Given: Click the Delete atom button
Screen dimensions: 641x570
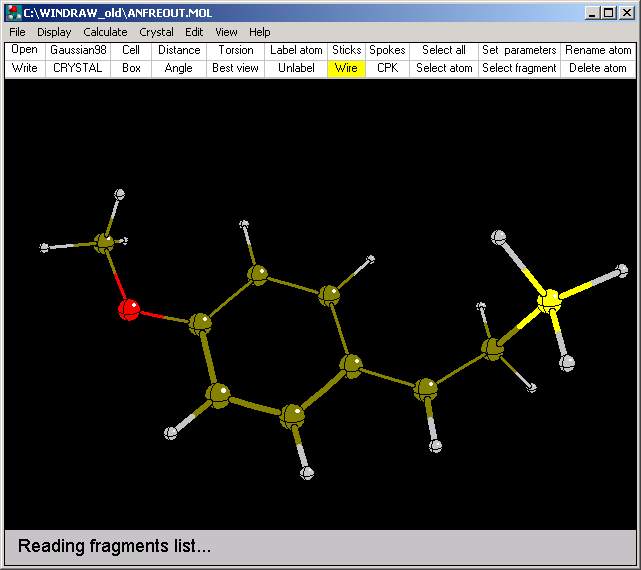Looking at the screenshot, I should [598, 68].
